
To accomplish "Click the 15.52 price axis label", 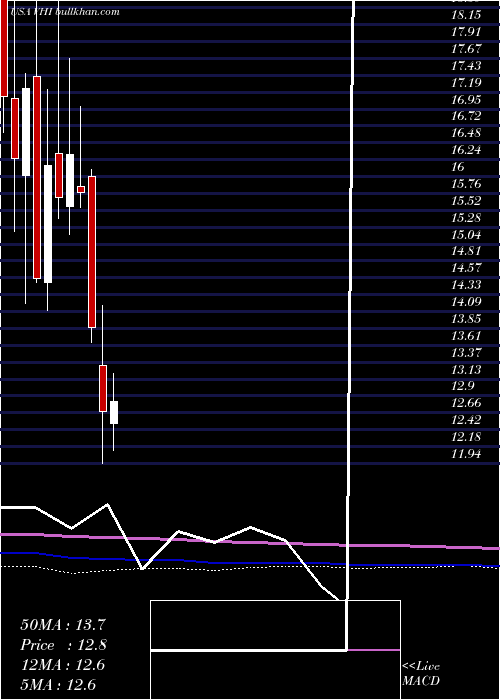I will click(466, 201).
